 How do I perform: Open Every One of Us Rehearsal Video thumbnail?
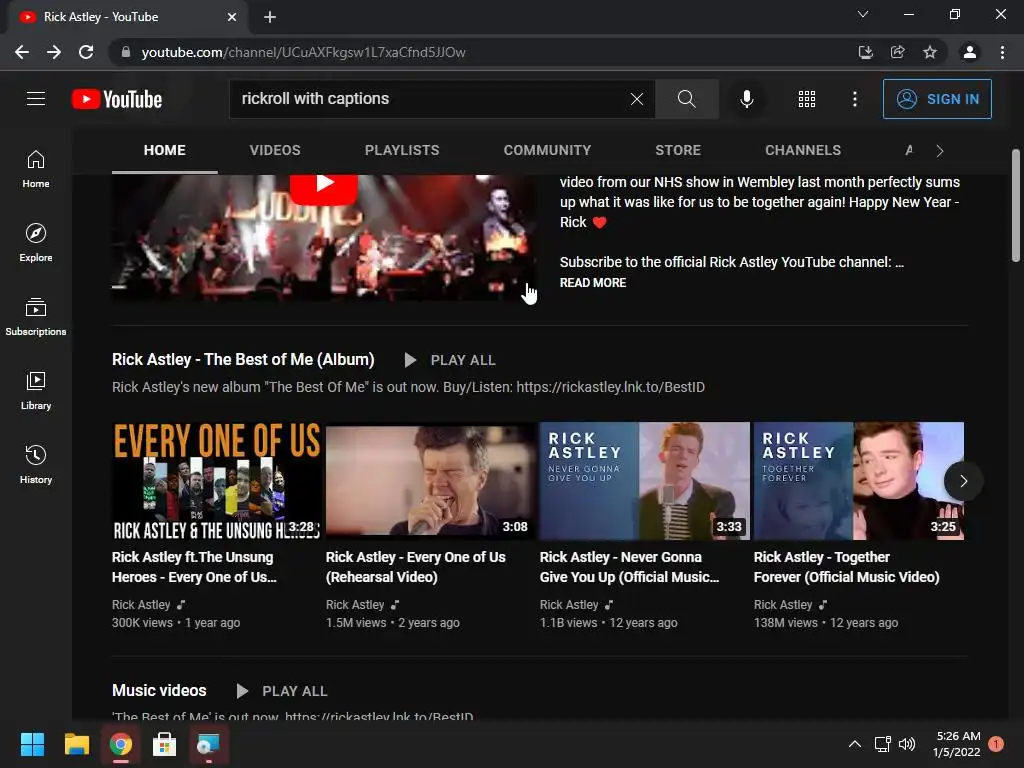pyautogui.click(x=431, y=481)
